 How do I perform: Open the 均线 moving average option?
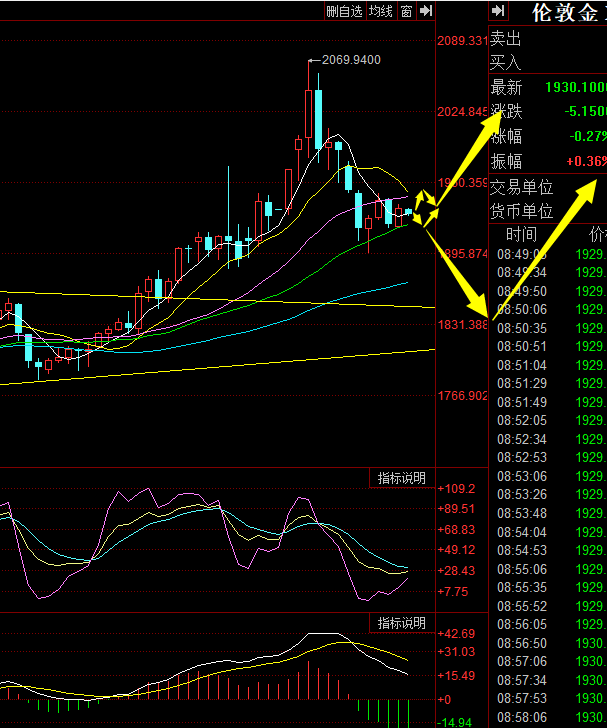click(381, 11)
